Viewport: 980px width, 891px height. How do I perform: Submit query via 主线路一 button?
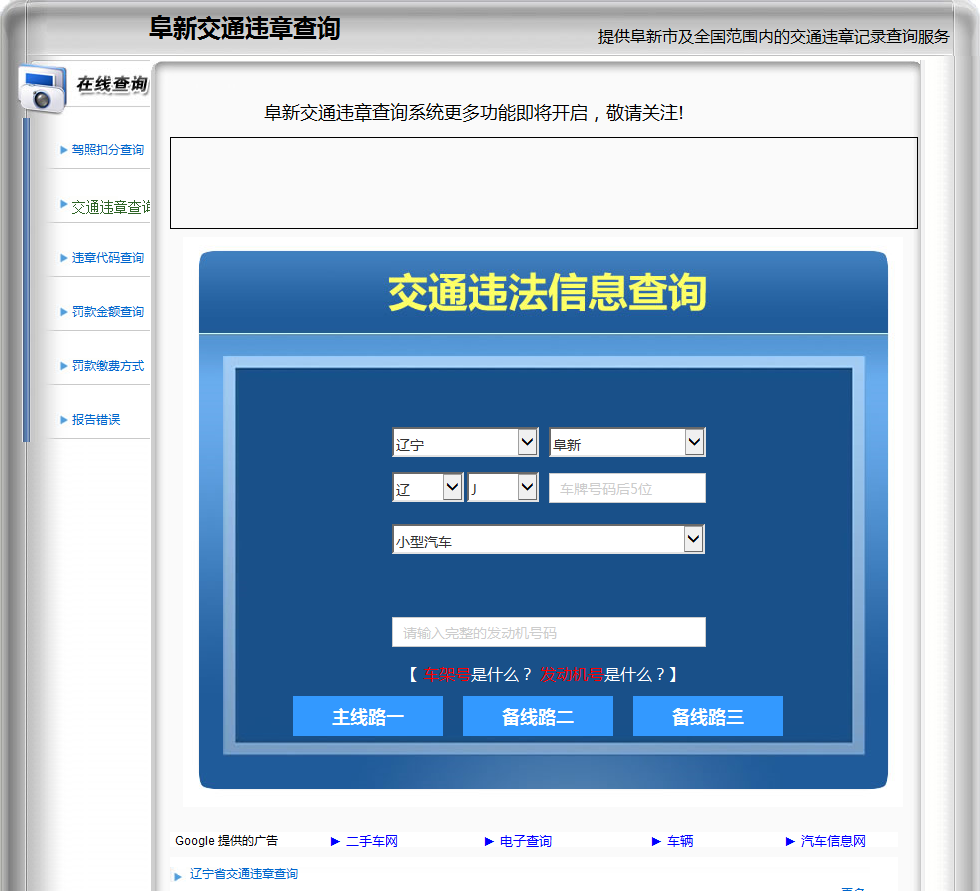click(368, 716)
